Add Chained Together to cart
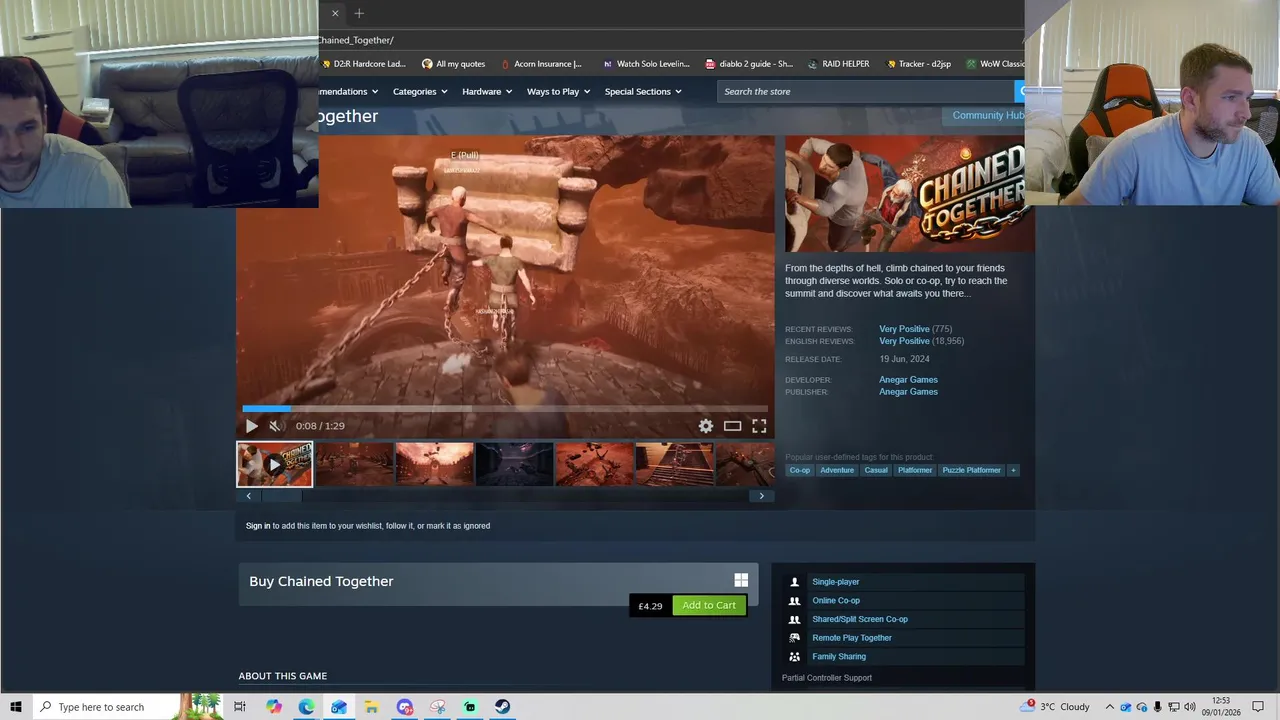1280x720 pixels. pos(709,605)
